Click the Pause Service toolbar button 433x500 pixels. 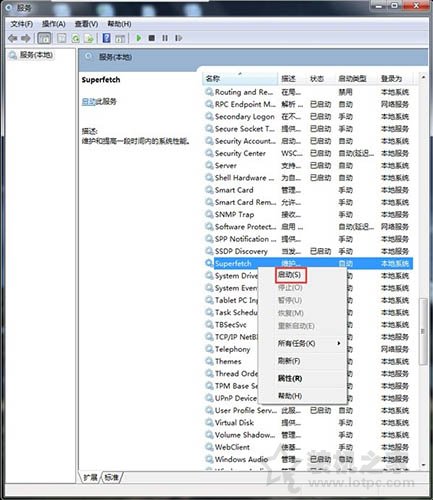(165, 38)
